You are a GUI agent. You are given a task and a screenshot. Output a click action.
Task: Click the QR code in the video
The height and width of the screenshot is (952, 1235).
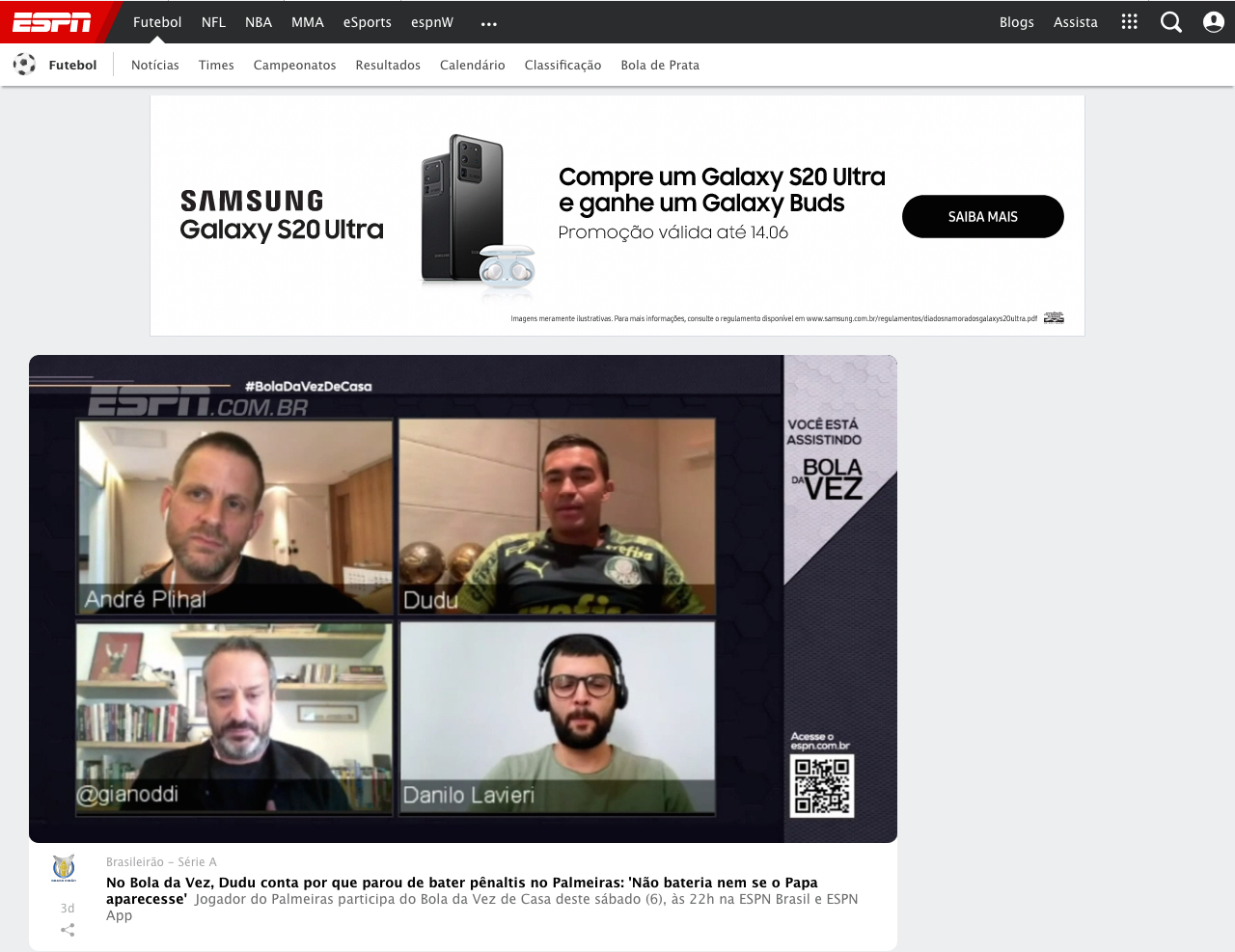pyautogui.click(x=822, y=786)
